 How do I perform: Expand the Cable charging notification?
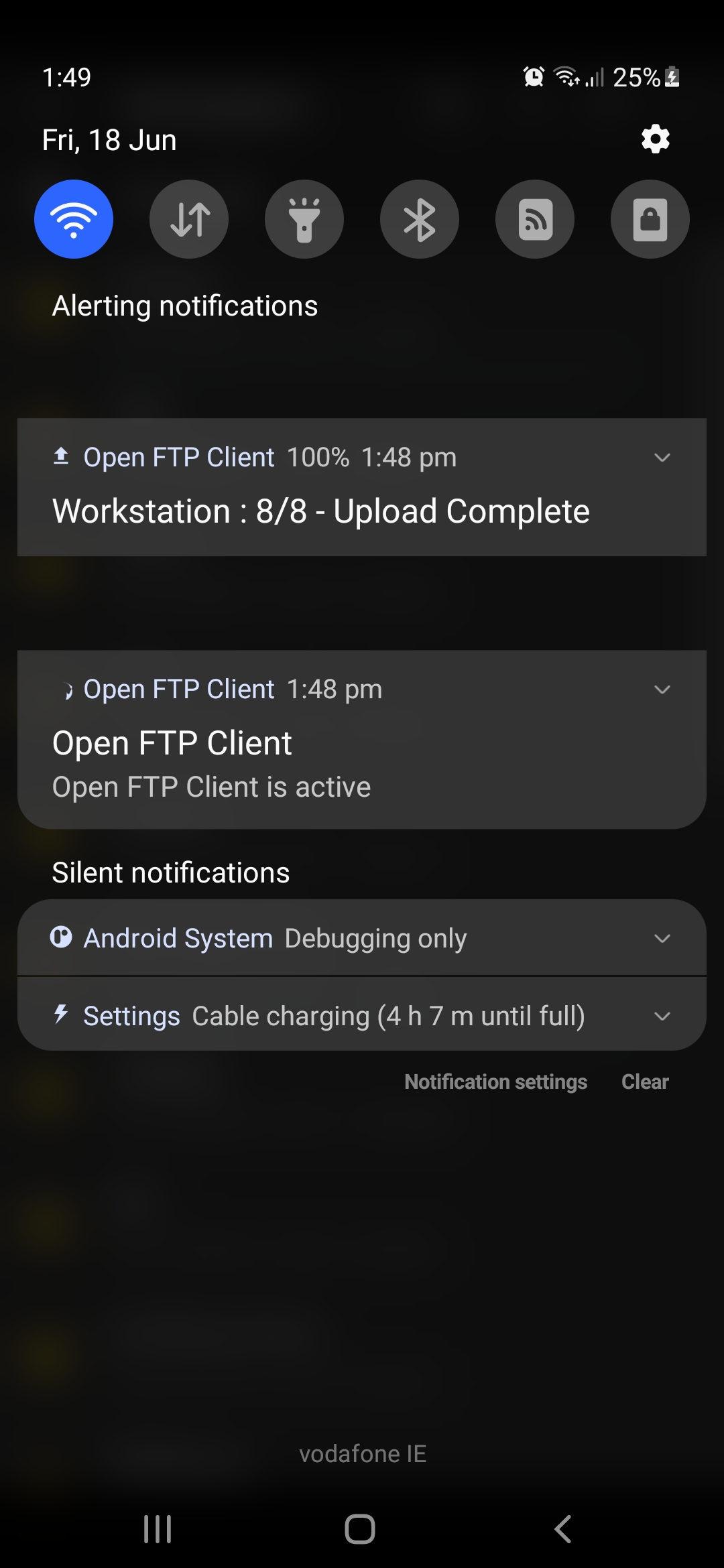662,1017
